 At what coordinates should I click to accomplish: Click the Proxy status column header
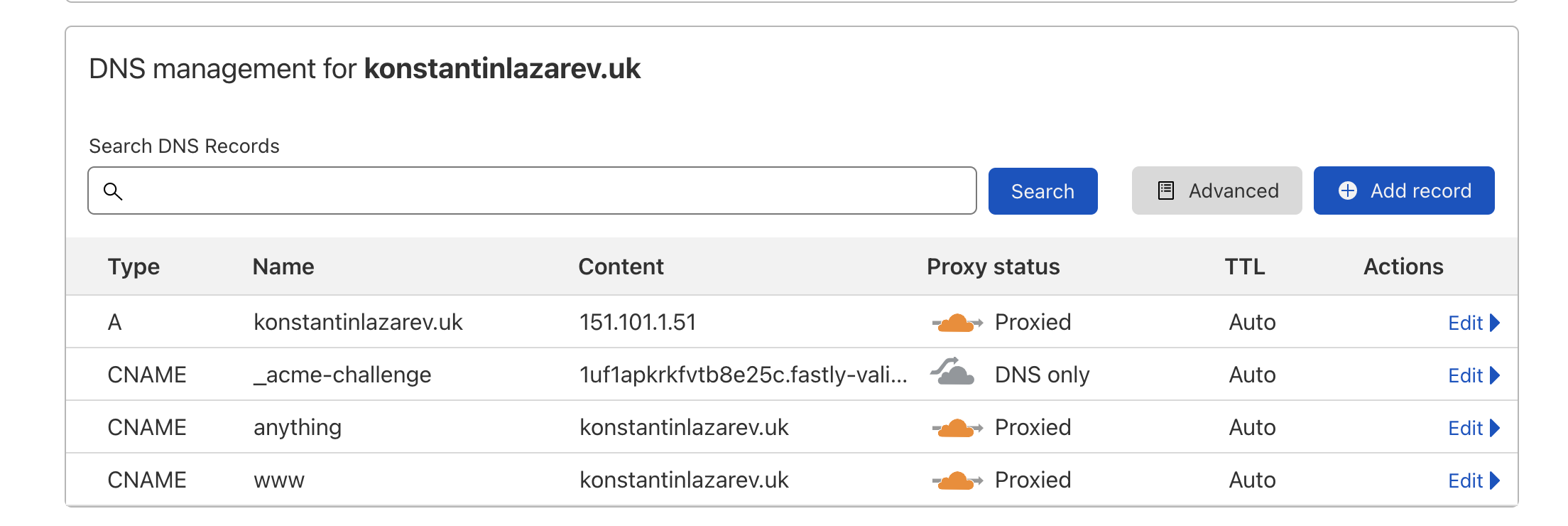993,267
